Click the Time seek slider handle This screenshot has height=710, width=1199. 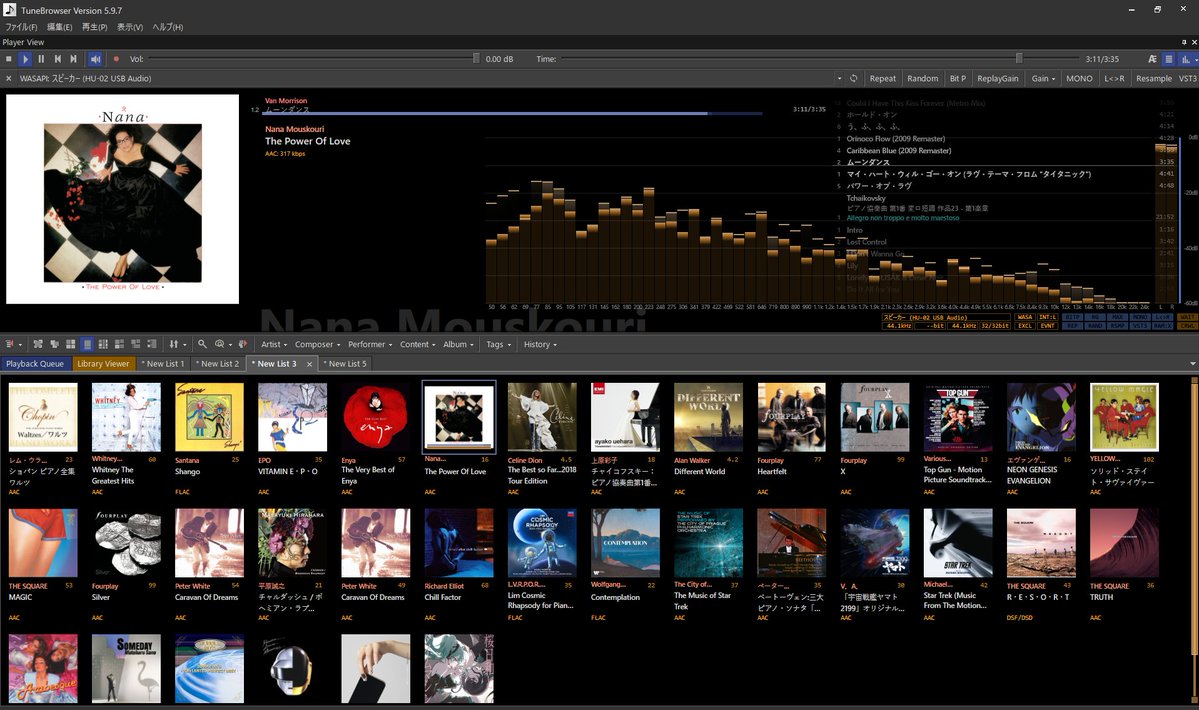1019,59
